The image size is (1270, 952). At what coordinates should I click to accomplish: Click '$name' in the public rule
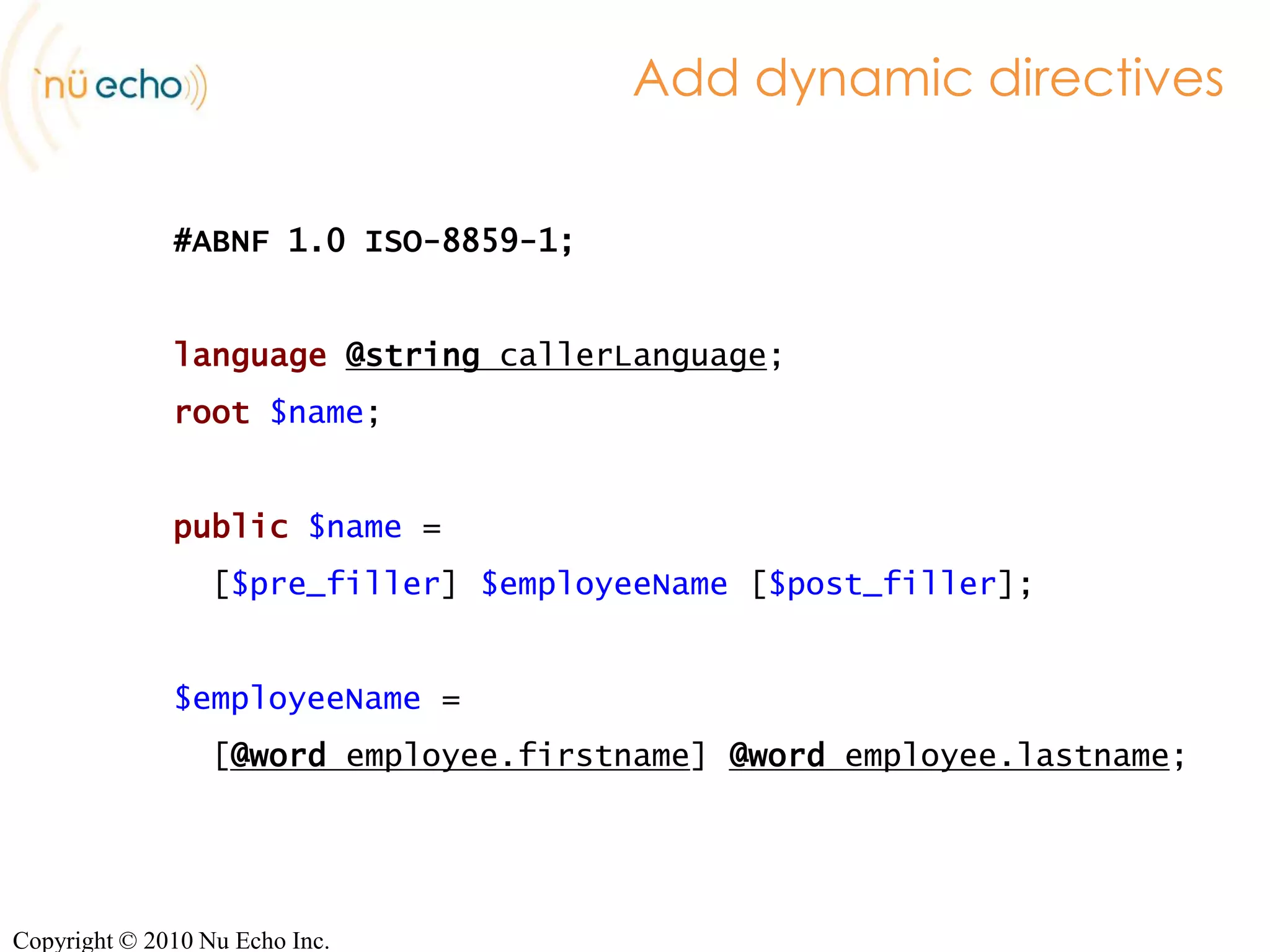(355, 527)
